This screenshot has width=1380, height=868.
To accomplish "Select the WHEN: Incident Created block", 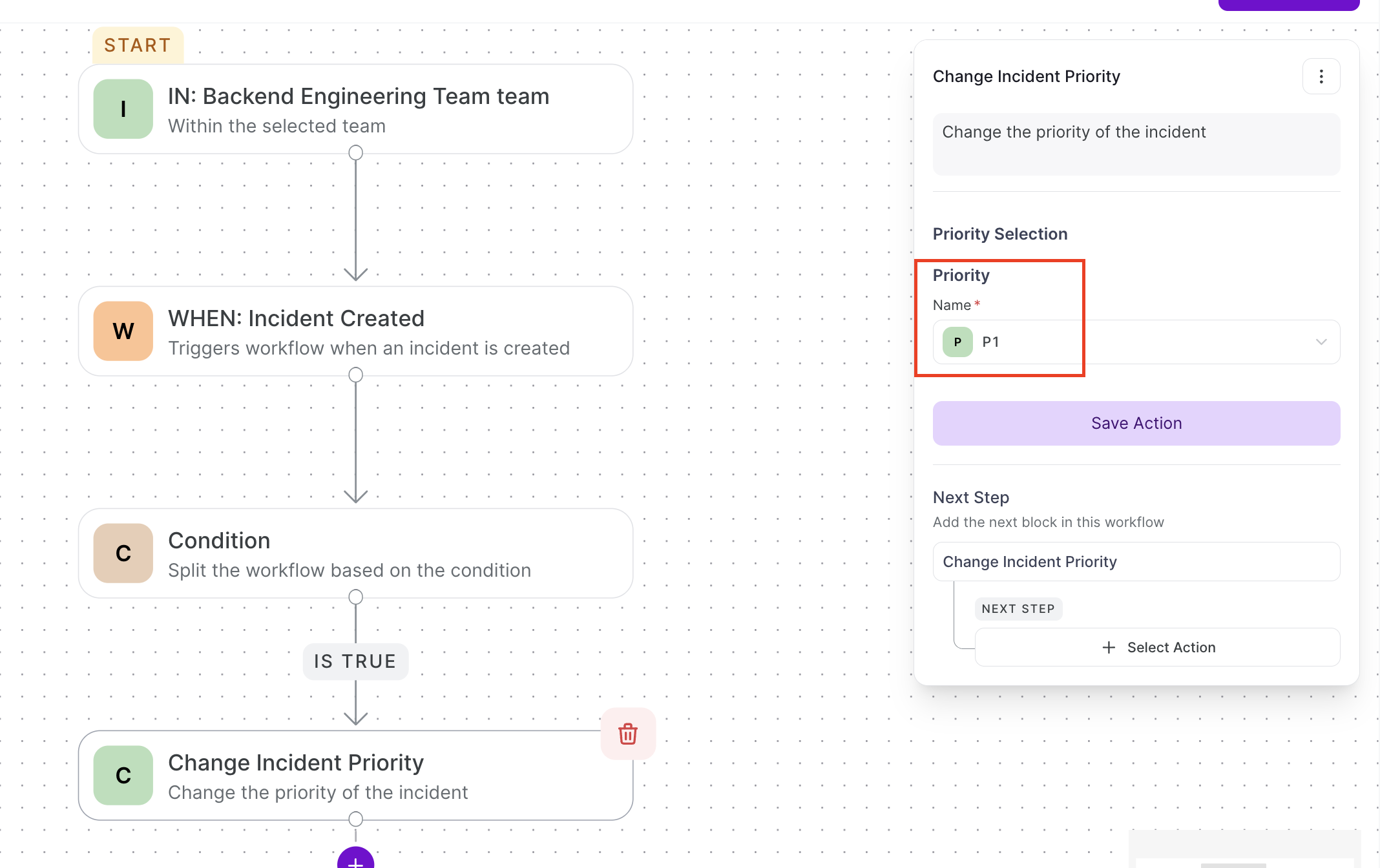I will tap(355, 331).
